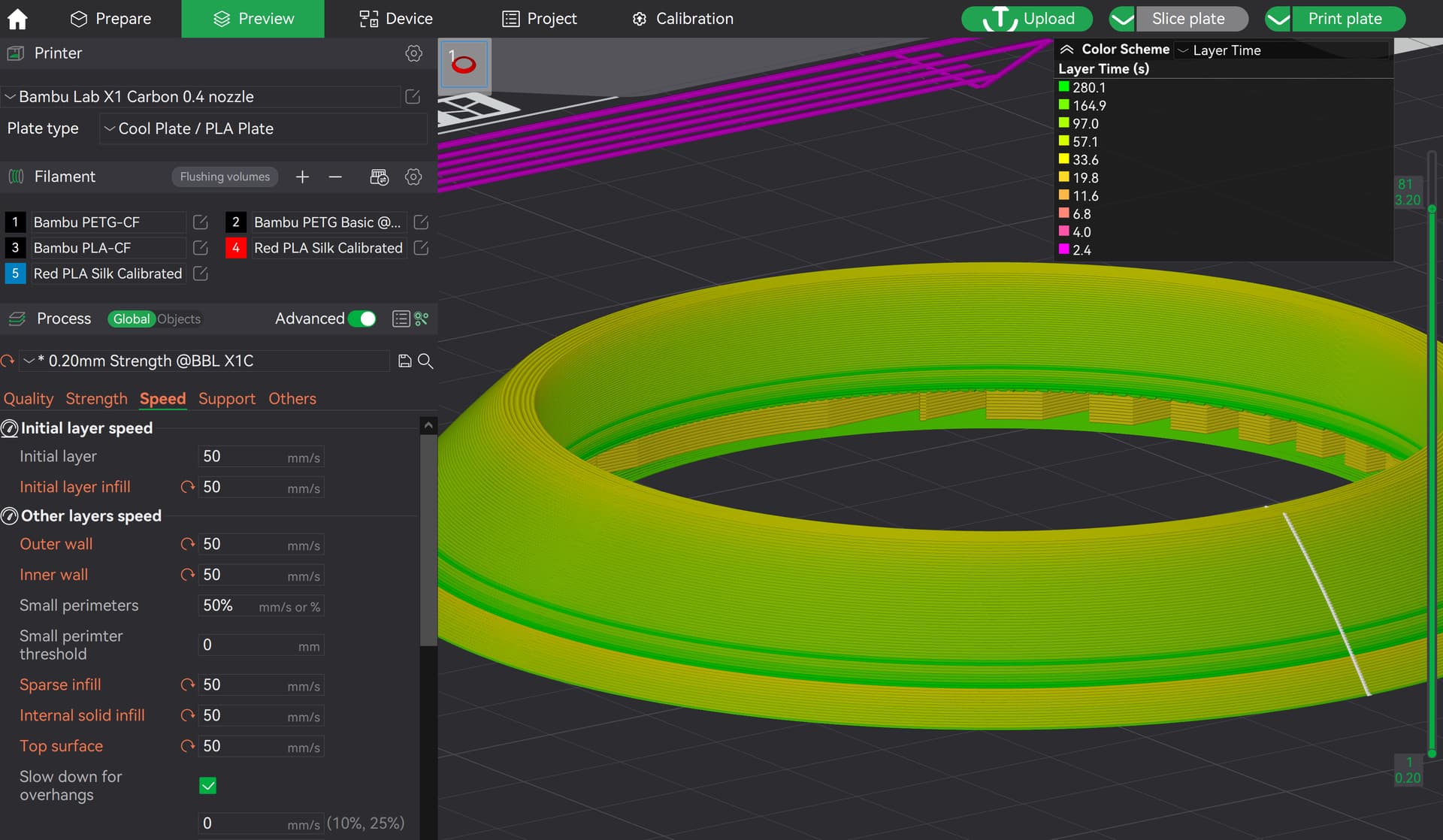
Task: Edit the Bambu Lab X1 Carbon printer preset
Action: [x=413, y=96]
